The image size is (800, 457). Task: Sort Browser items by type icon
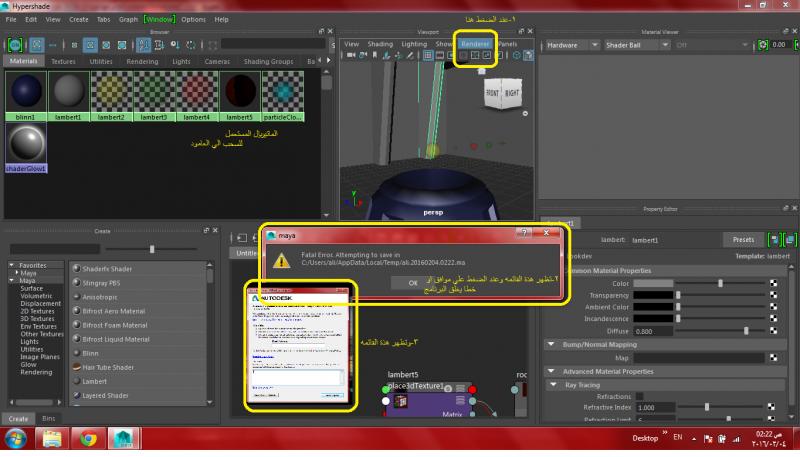pos(159,45)
